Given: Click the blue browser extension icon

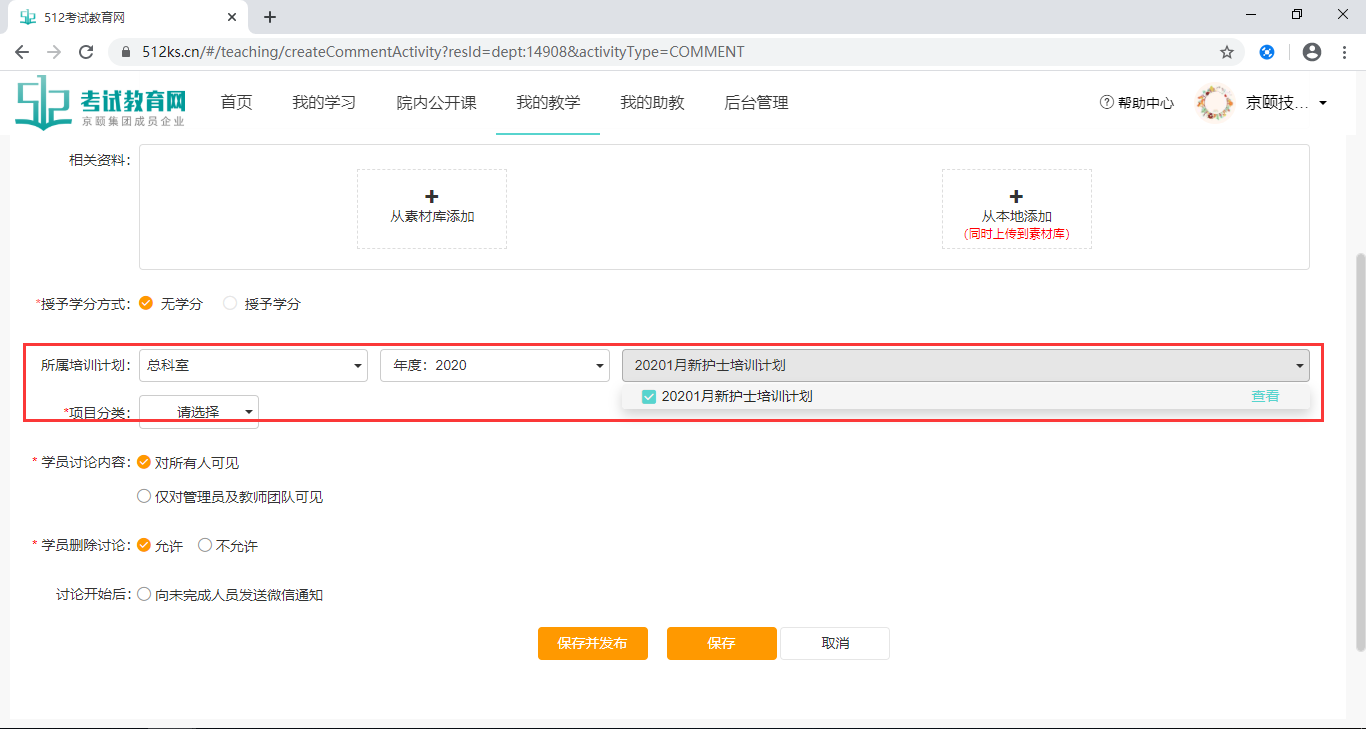Looking at the screenshot, I should point(1267,52).
